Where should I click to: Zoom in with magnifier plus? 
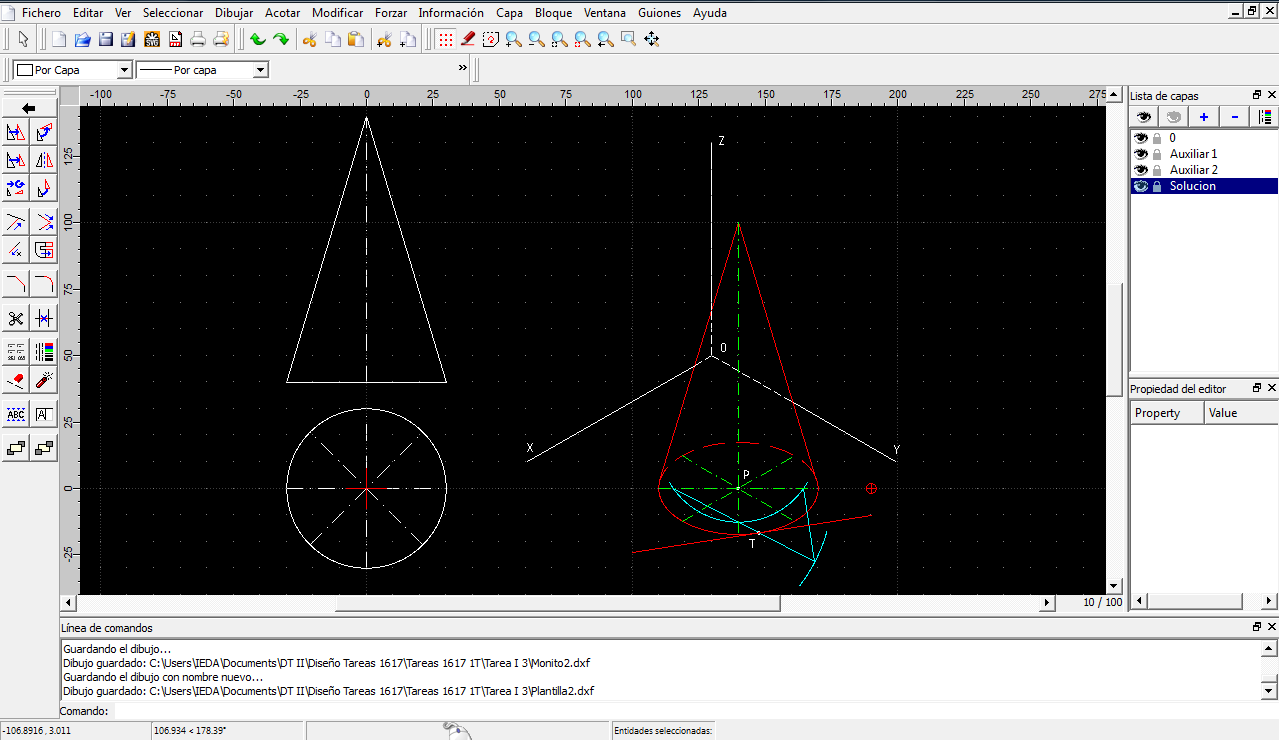(x=513, y=39)
